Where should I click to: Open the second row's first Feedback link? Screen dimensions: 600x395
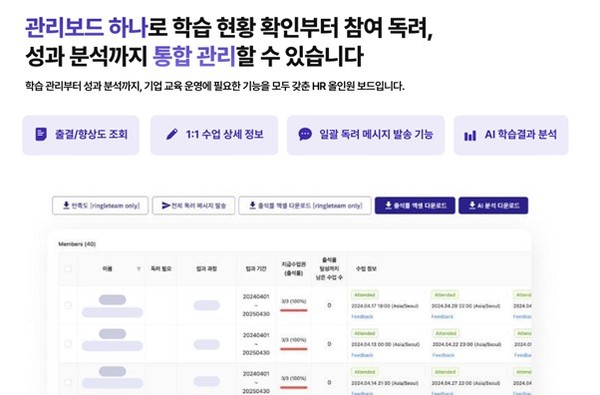362,355
